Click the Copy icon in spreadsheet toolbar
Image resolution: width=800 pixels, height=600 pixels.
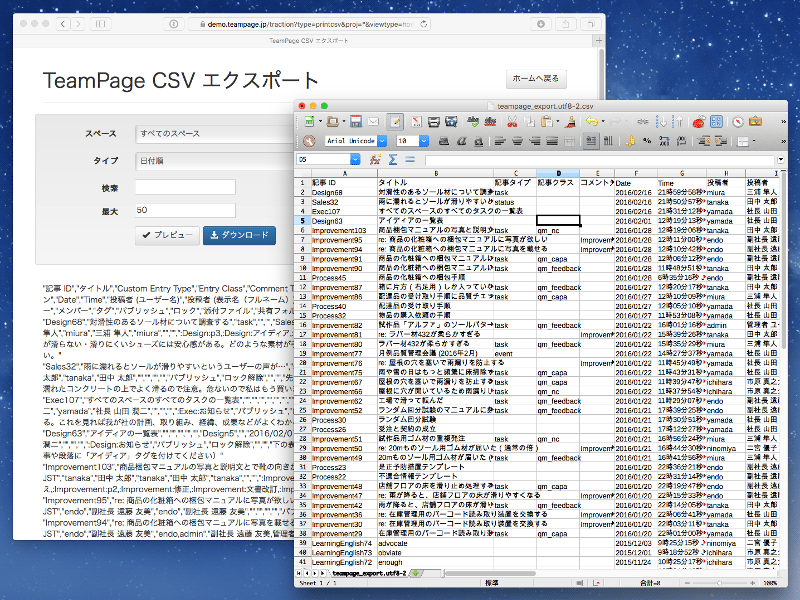529,121
